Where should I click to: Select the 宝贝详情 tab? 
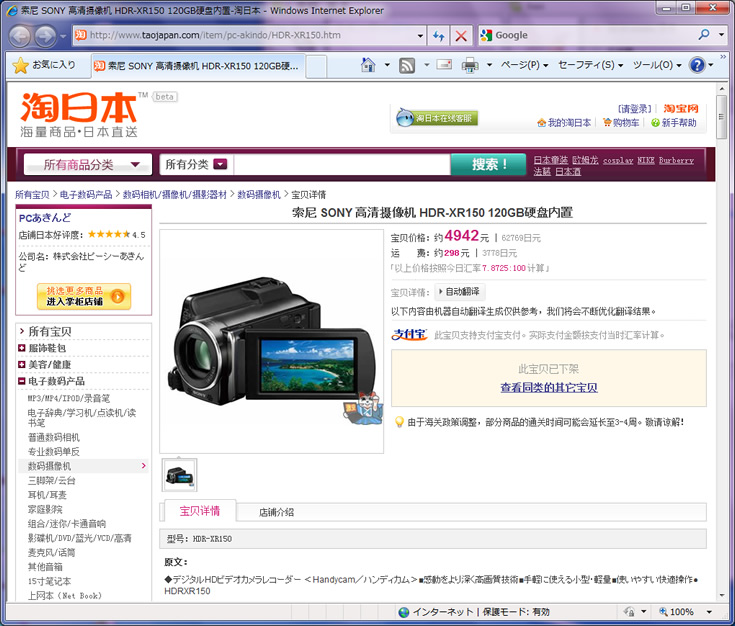(x=200, y=511)
